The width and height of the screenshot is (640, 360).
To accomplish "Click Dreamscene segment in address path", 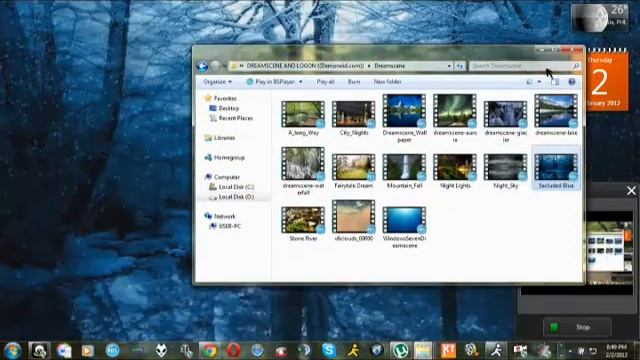I will pos(390,66).
